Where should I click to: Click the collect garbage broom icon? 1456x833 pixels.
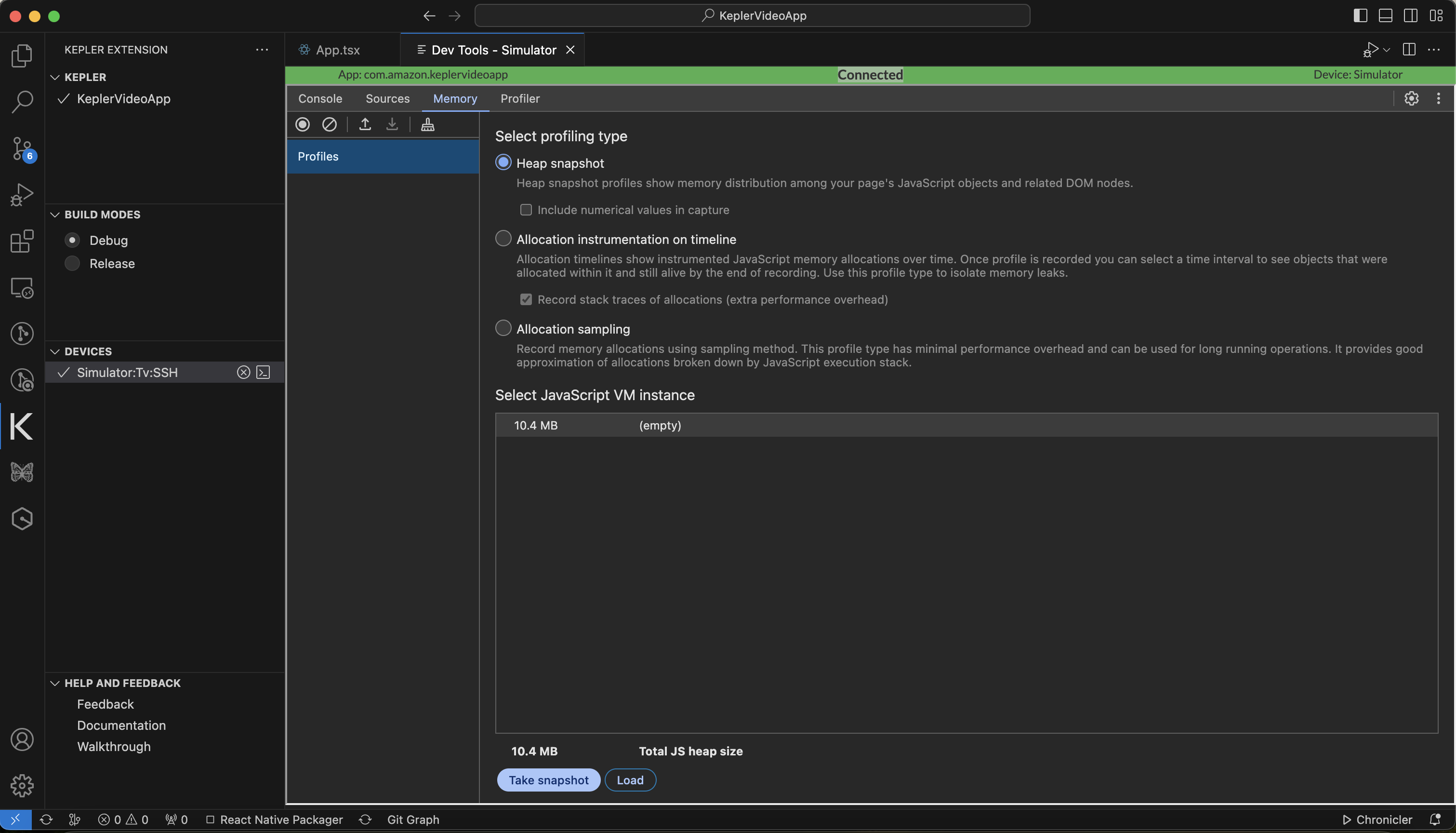click(427, 124)
